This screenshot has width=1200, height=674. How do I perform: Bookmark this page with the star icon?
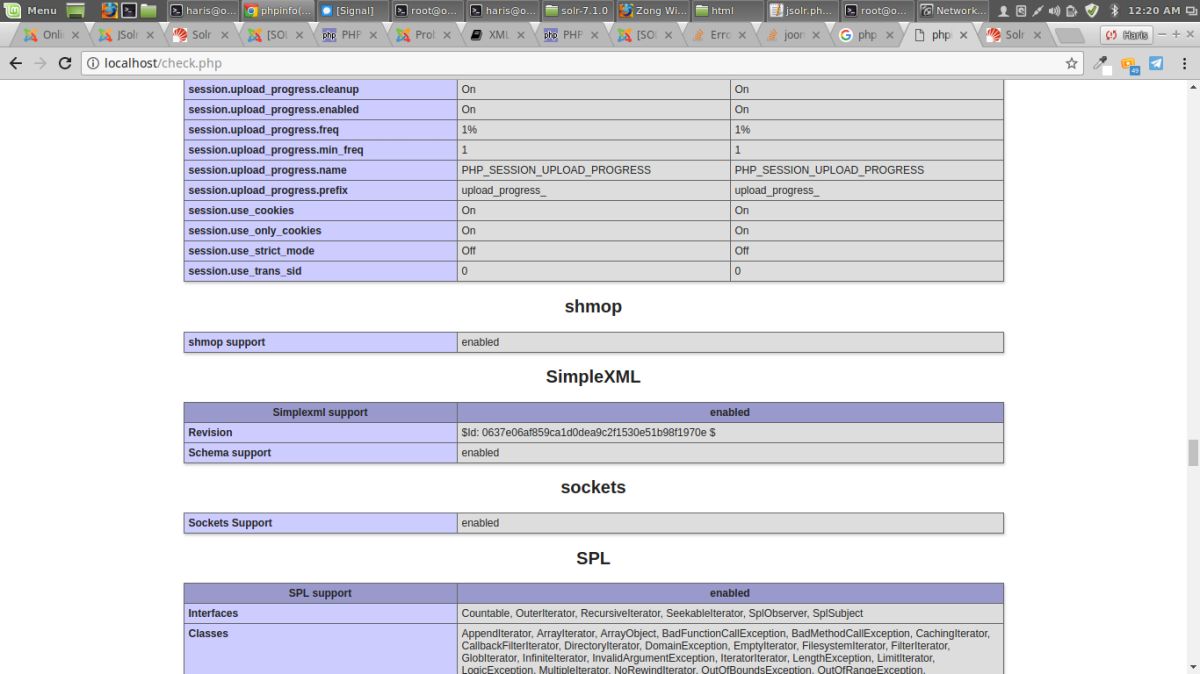(x=1072, y=63)
